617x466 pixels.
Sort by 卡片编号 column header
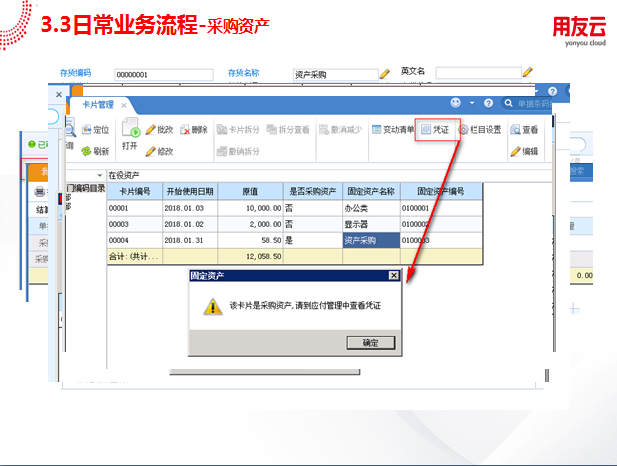[x=135, y=192]
